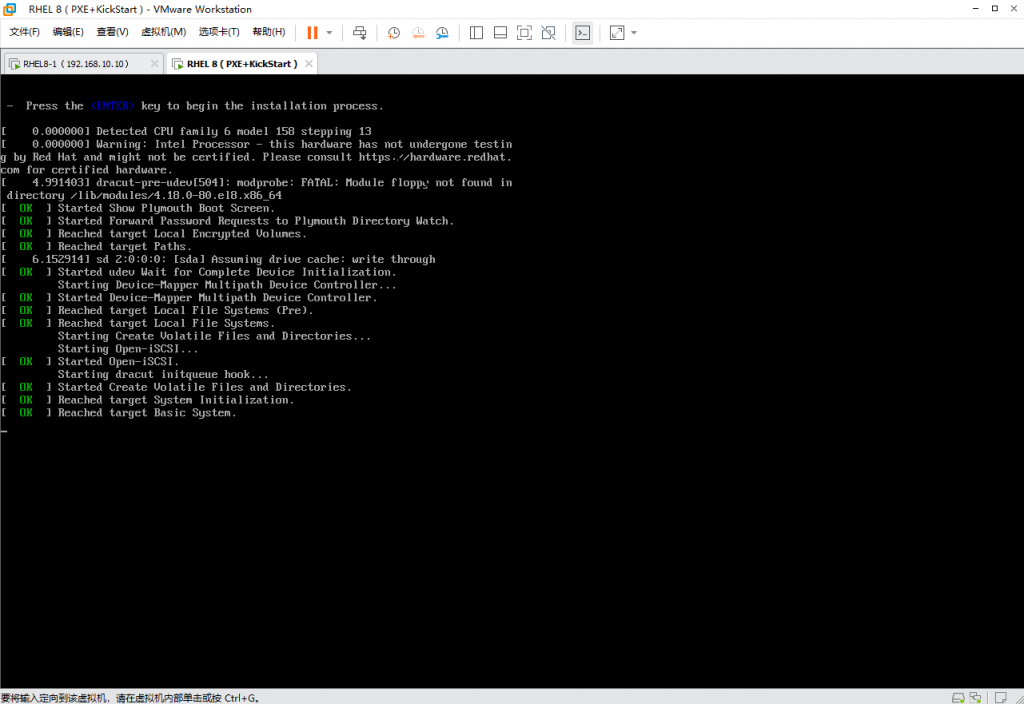Click 'Reached target System Initialization.' line
The image size is (1024, 704).
point(176,400)
